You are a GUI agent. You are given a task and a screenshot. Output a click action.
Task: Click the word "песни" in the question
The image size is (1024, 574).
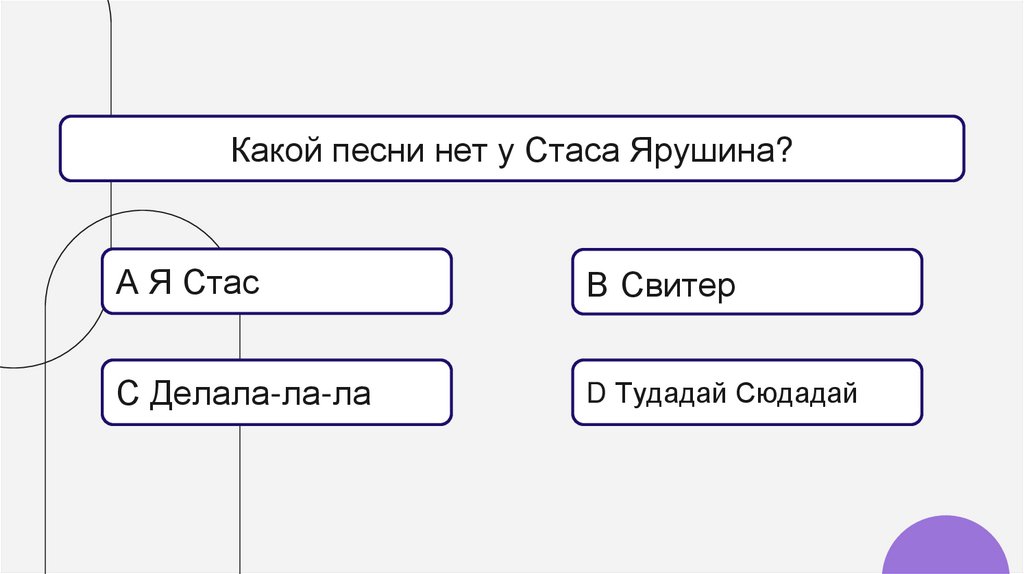click(371, 150)
